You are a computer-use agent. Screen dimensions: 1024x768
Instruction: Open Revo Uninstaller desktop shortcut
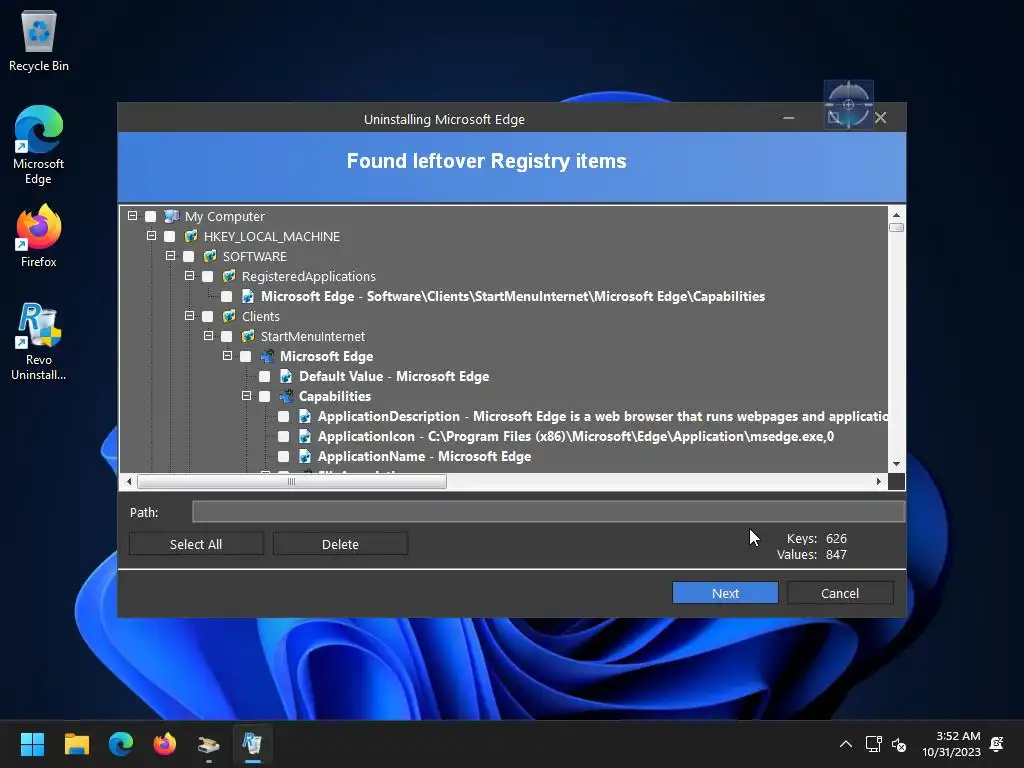point(39,341)
